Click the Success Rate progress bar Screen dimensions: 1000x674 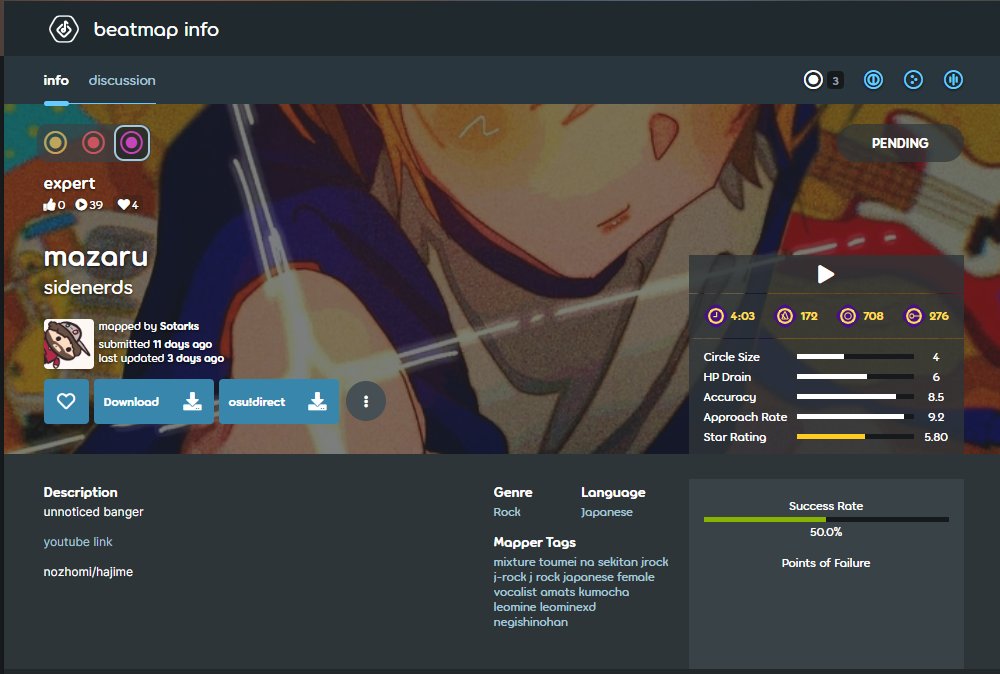pyautogui.click(x=826, y=520)
